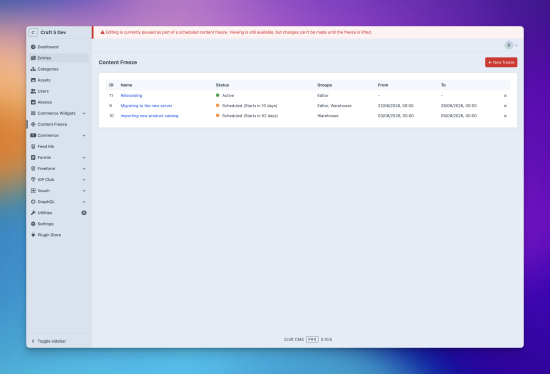The height and width of the screenshot is (374, 550).
Task: Click the Warehouse-only groups cell
Action: (x=328, y=116)
